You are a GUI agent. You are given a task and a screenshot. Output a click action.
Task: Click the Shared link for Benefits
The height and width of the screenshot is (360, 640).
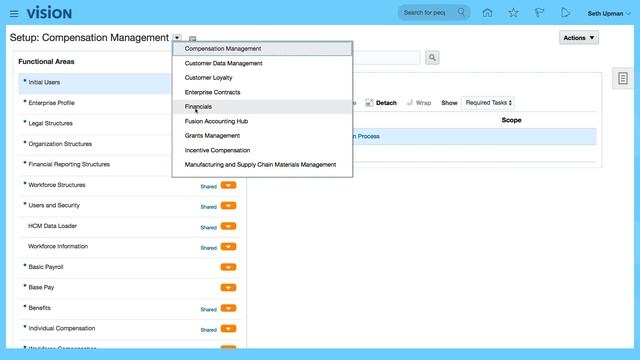[209, 309]
